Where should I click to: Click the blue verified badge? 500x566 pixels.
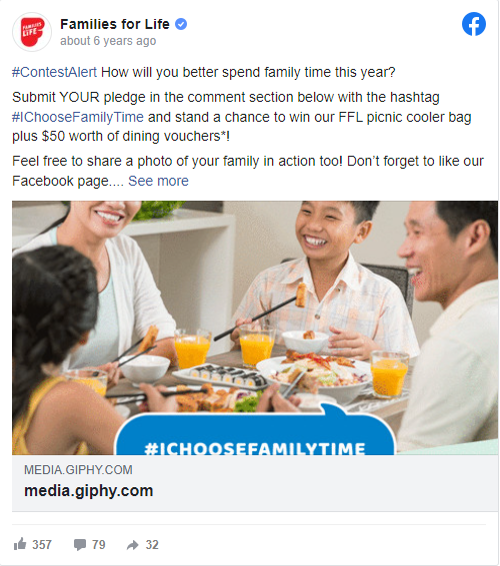[x=181, y=24]
